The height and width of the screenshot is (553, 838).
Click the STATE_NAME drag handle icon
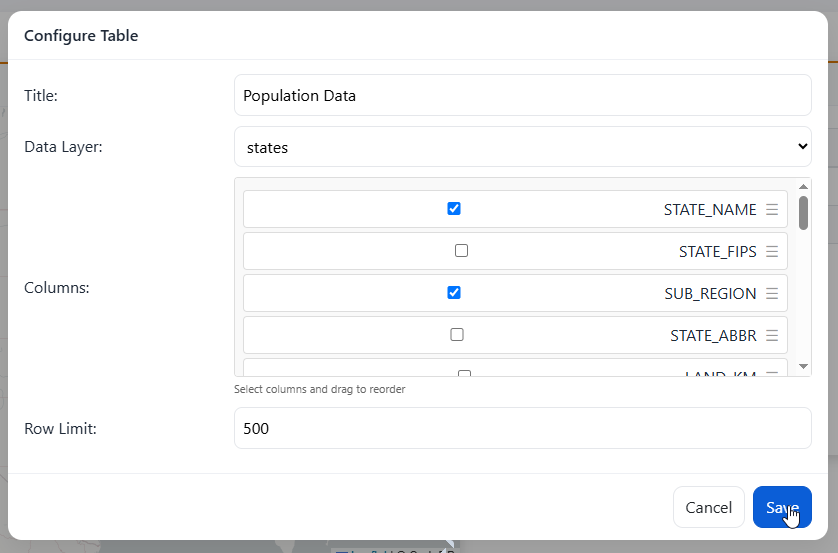point(772,210)
